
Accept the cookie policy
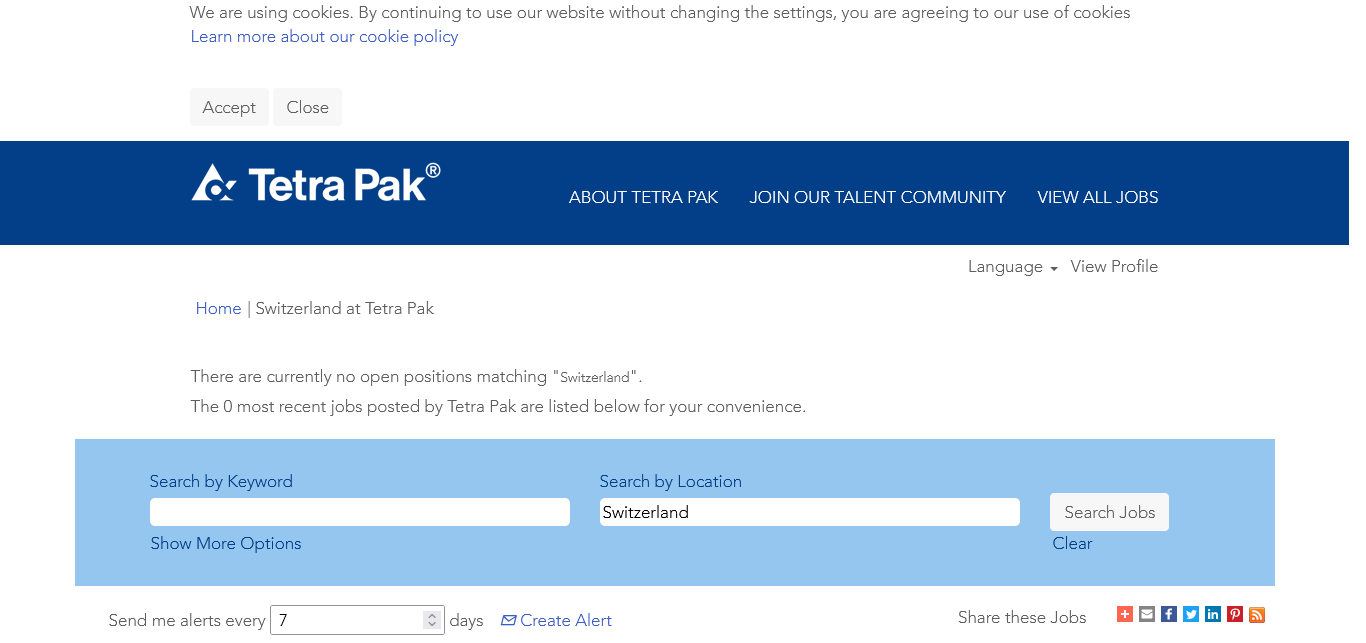coord(229,108)
